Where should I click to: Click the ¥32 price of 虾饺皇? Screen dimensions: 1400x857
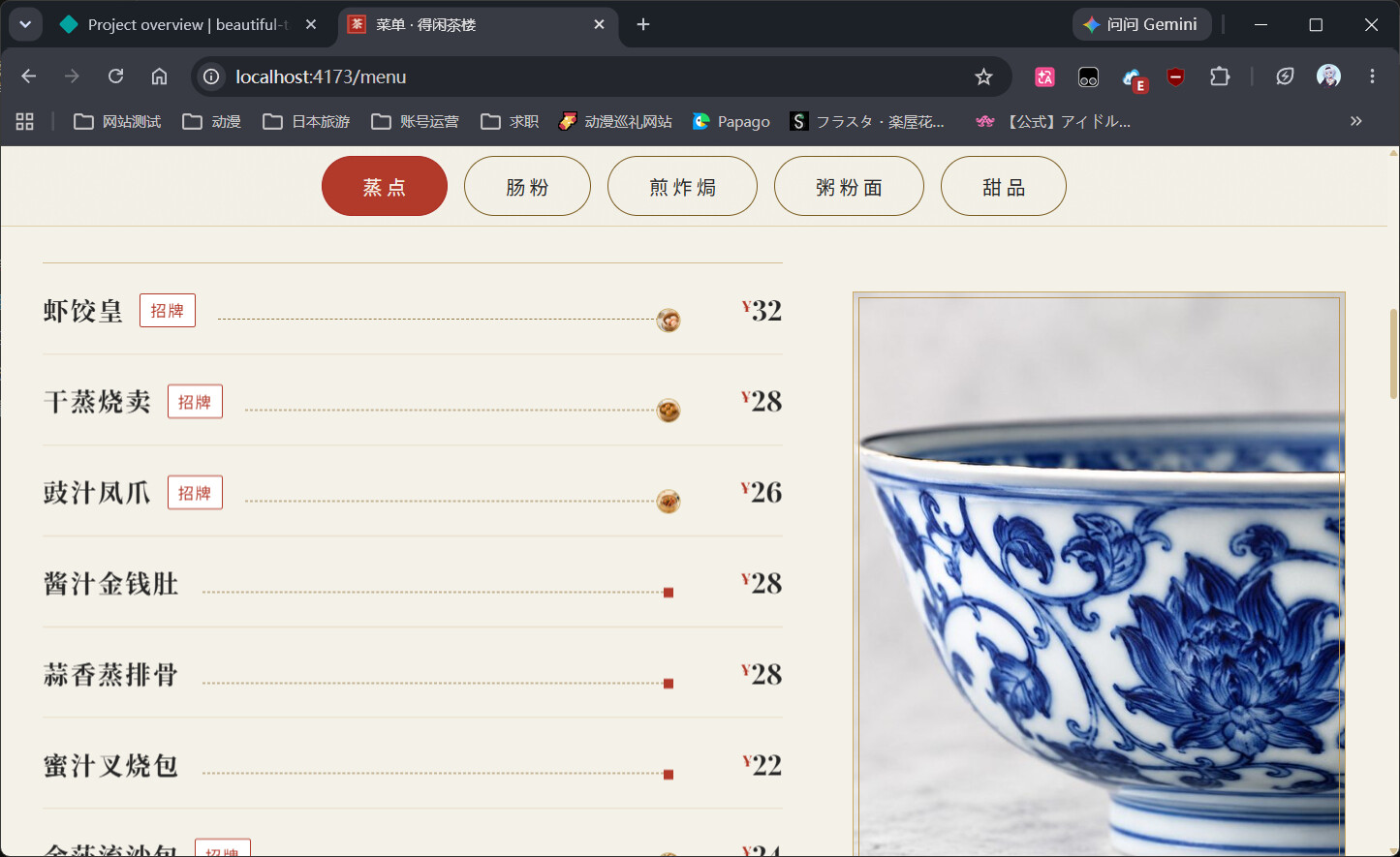click(x=762, y=311)
